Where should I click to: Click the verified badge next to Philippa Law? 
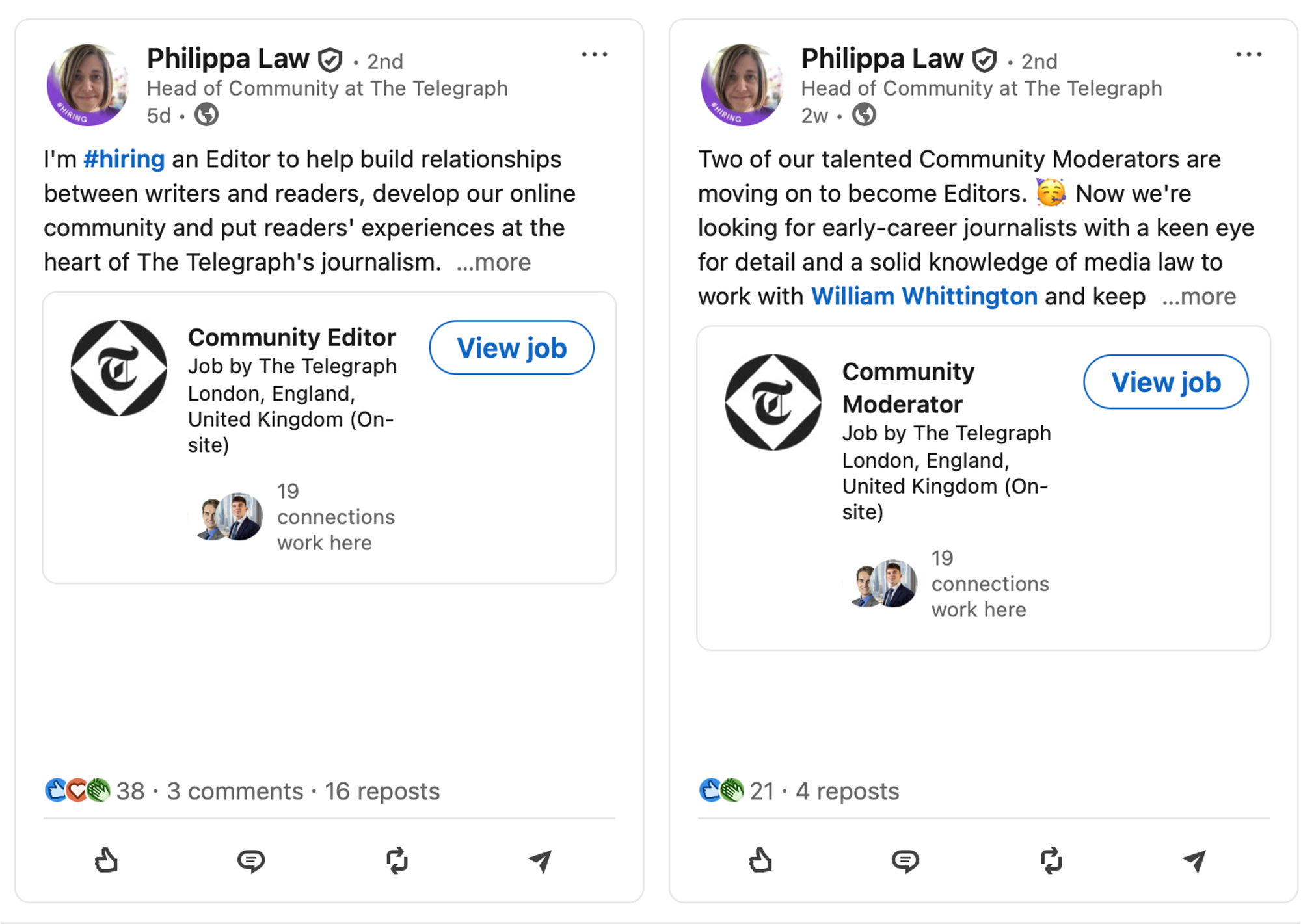tap(330, 59)
